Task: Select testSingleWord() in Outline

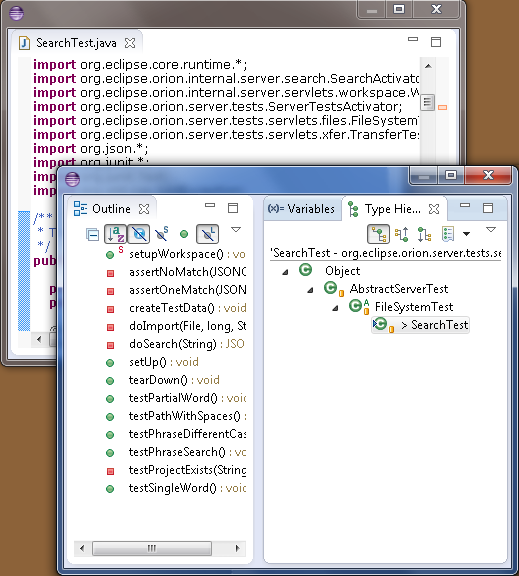Action: 187,488
